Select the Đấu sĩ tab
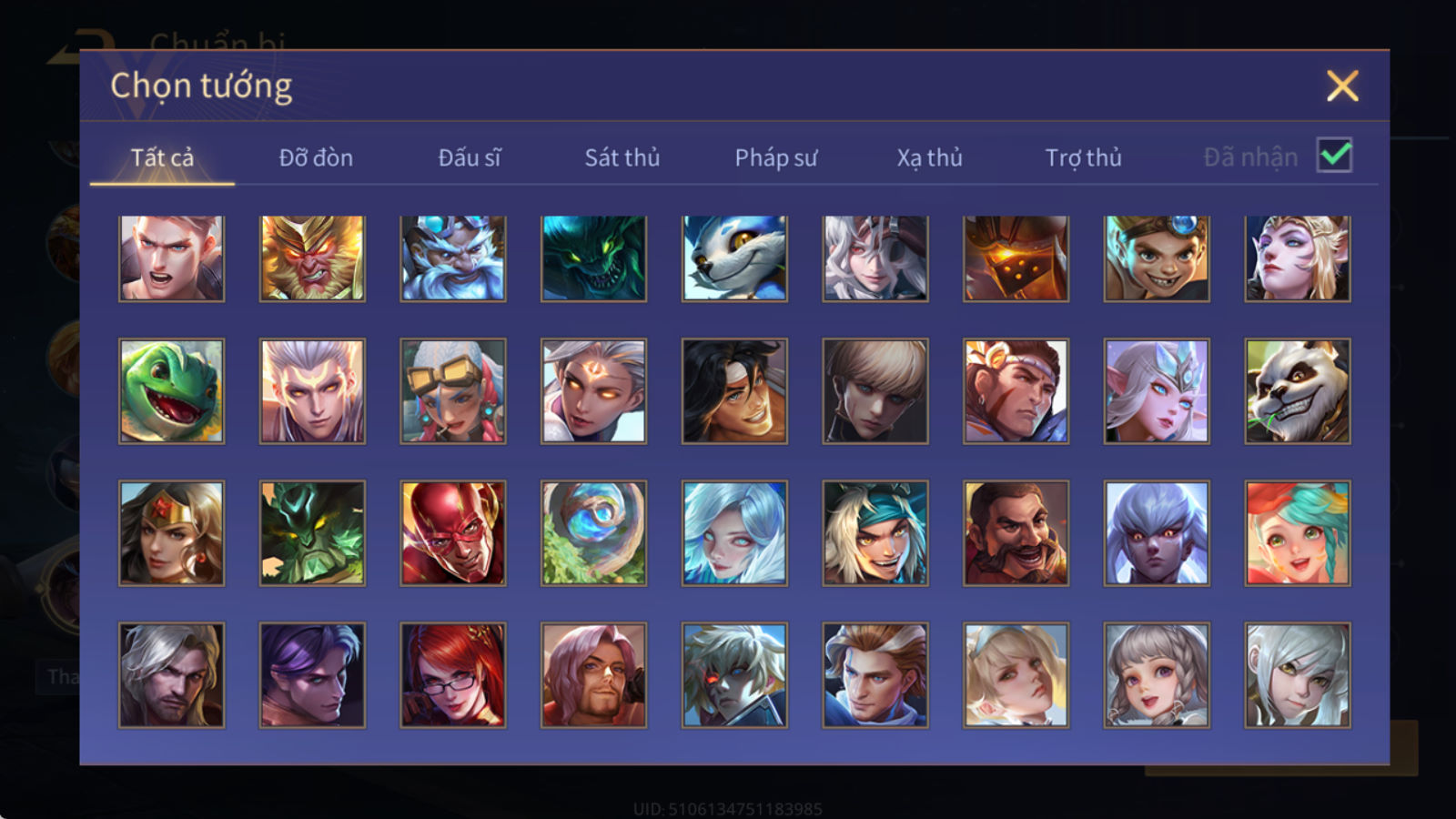This screenshot has height=819, width=1456. (x=470, y=157)
